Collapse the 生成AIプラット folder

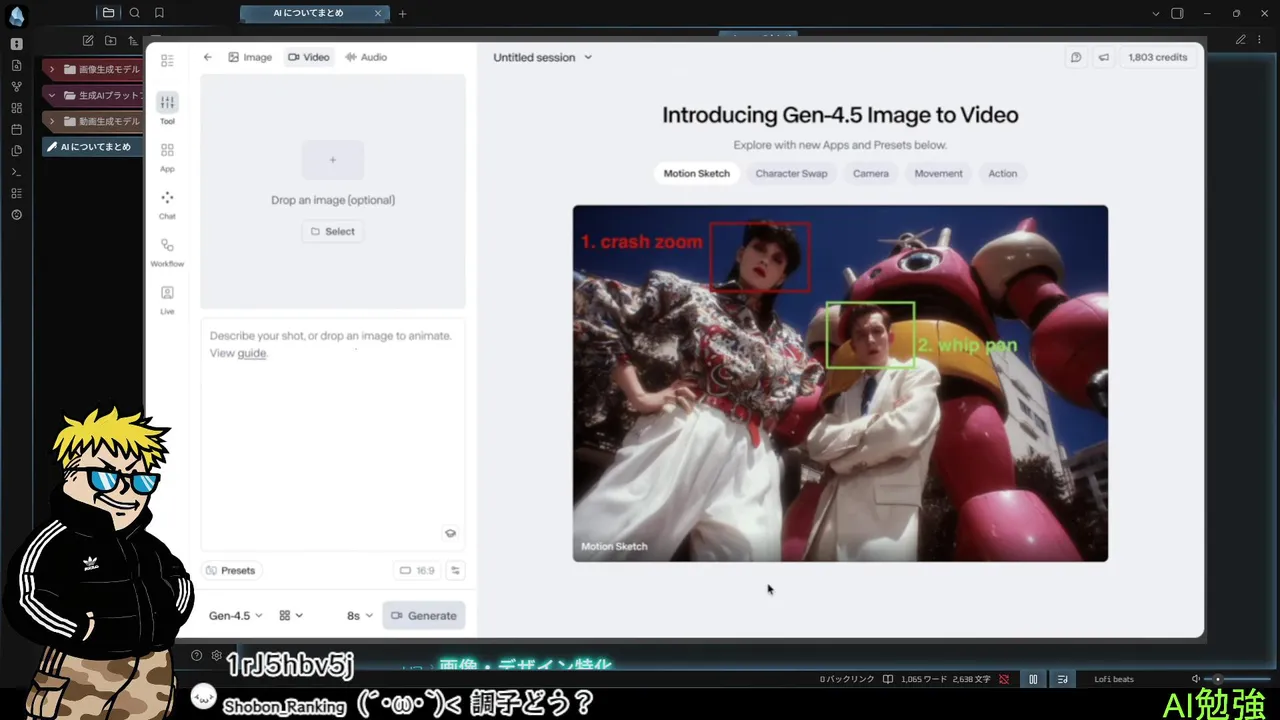(92, 95)
